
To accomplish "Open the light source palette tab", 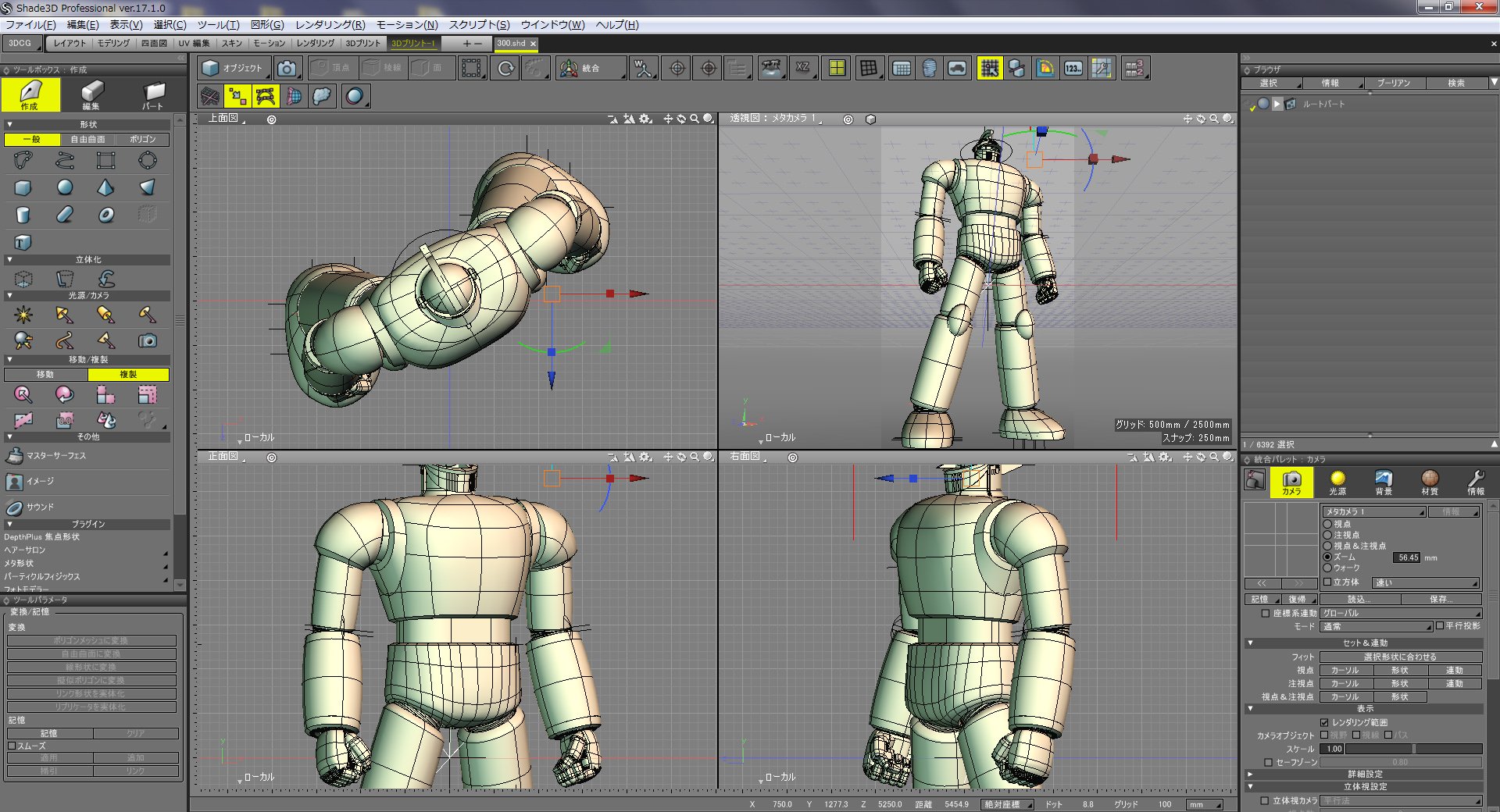I will click(x=1337, y=482).
